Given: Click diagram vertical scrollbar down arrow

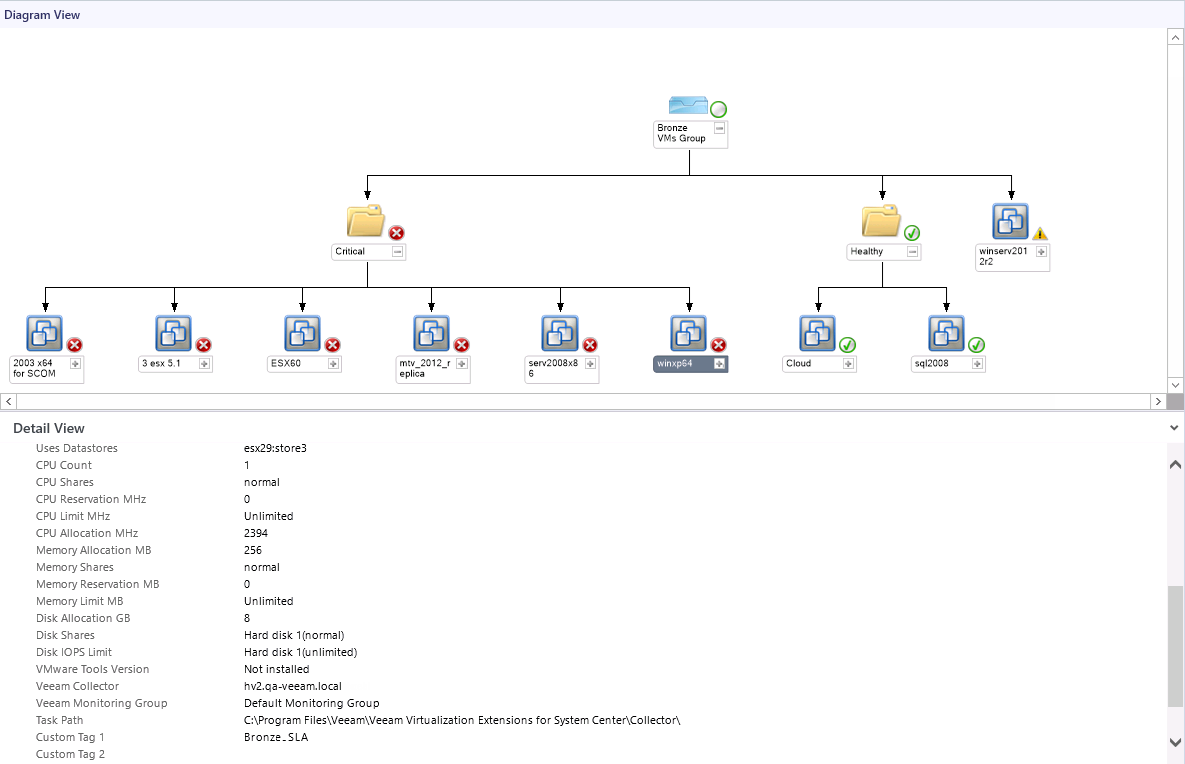Looking at the screenshot, I should [1175, 385].
